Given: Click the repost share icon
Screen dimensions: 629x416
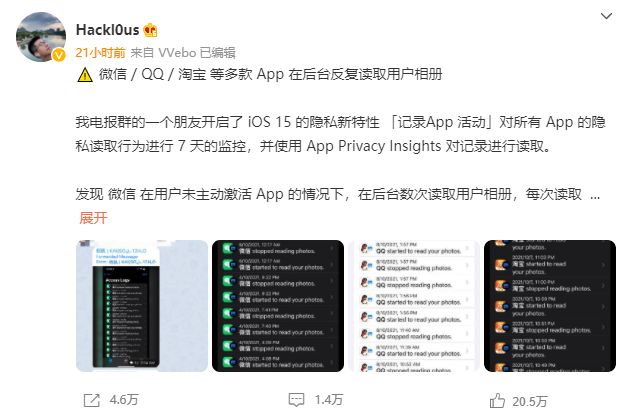Looking at the screenshot, I should point(91,400).
